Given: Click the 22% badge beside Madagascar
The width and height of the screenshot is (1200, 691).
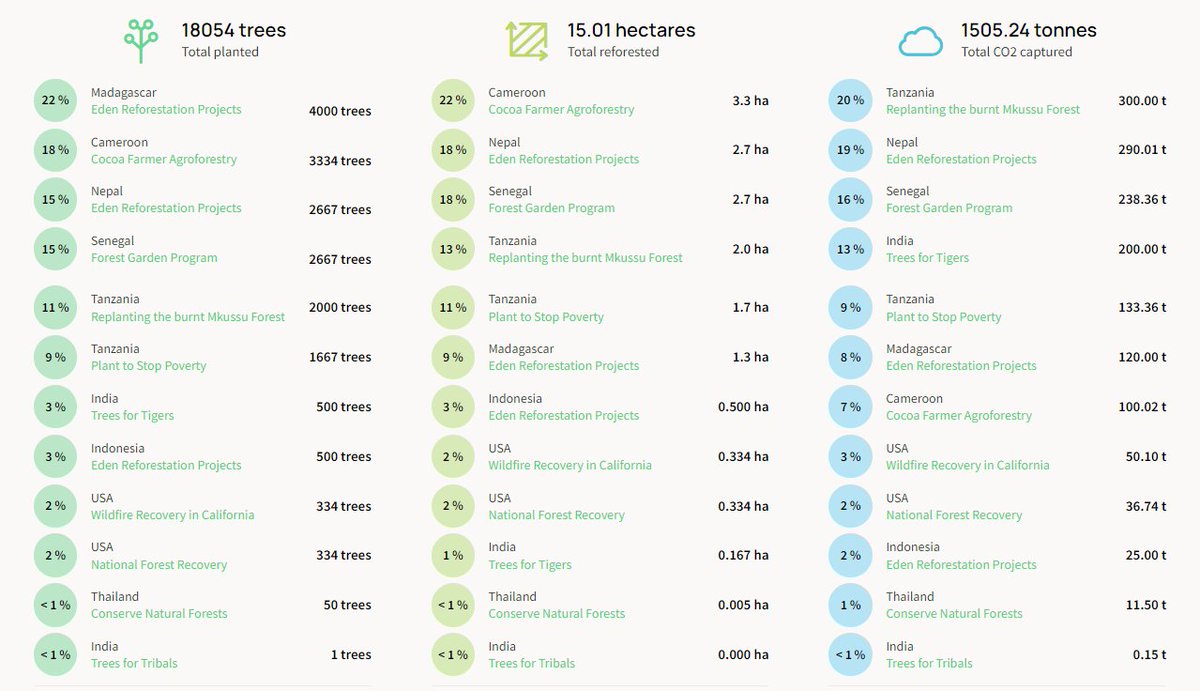Looking at the screenshot, I should click(55, 100).
